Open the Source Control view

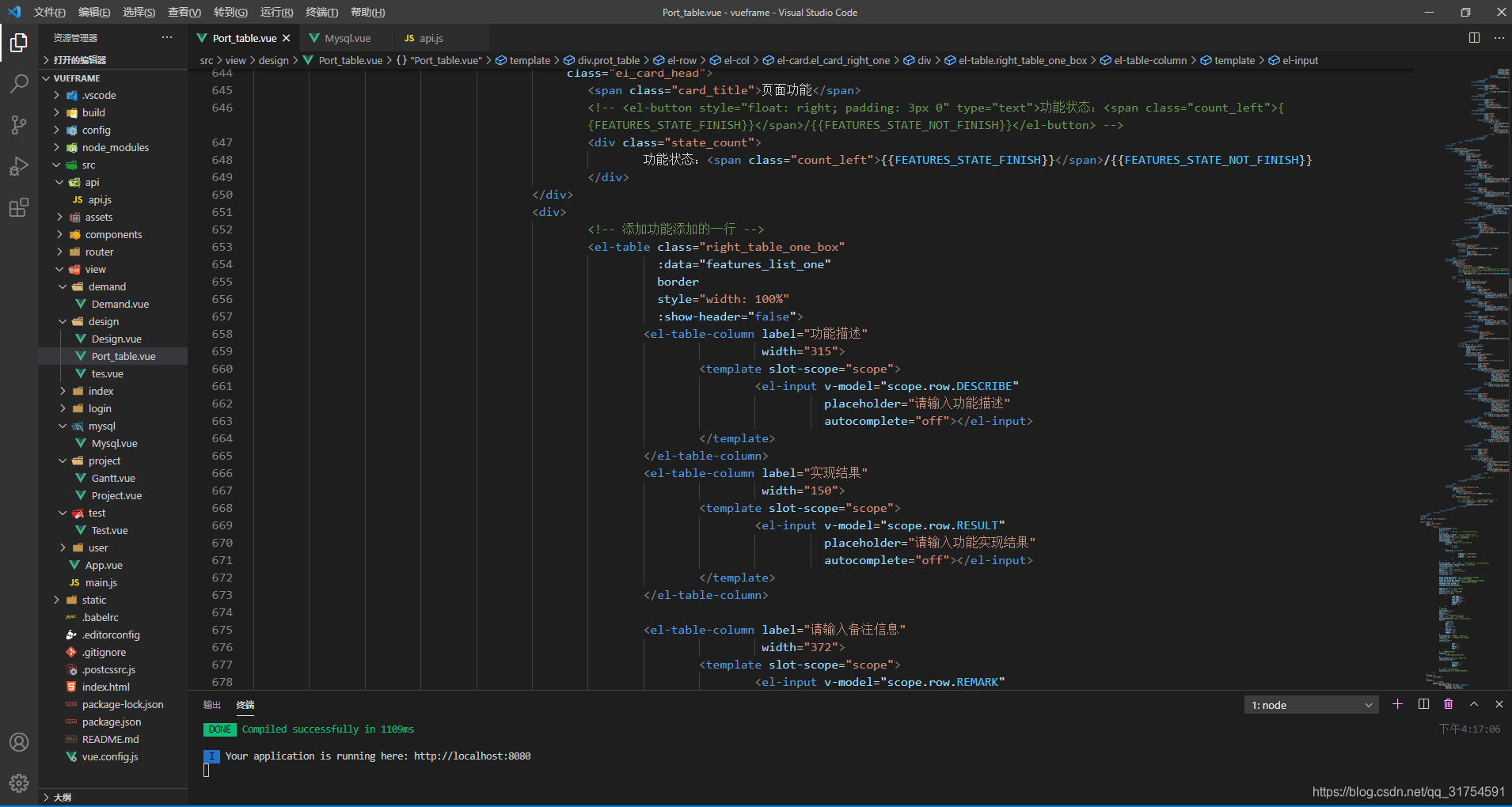19,124
